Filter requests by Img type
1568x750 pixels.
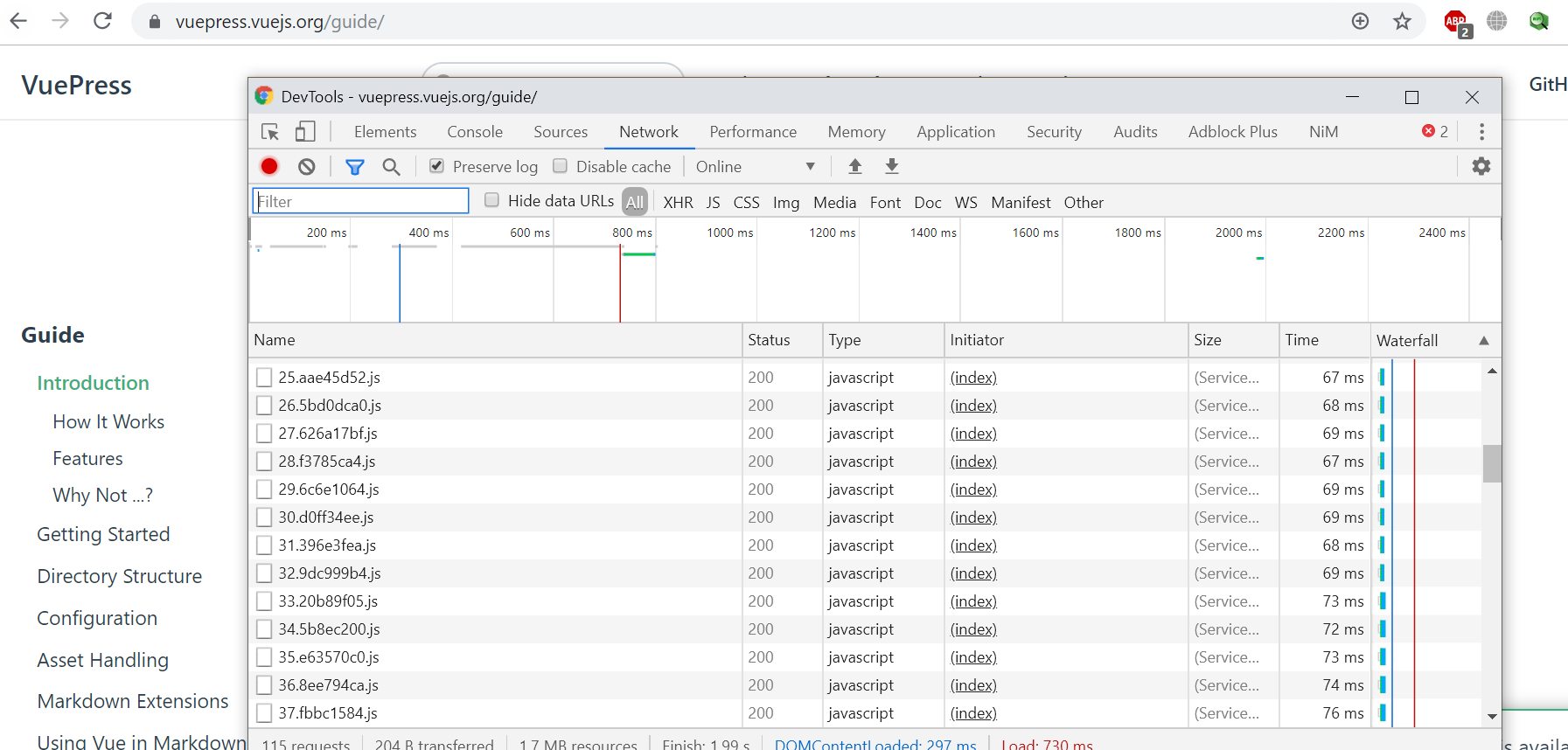[786, 203]
